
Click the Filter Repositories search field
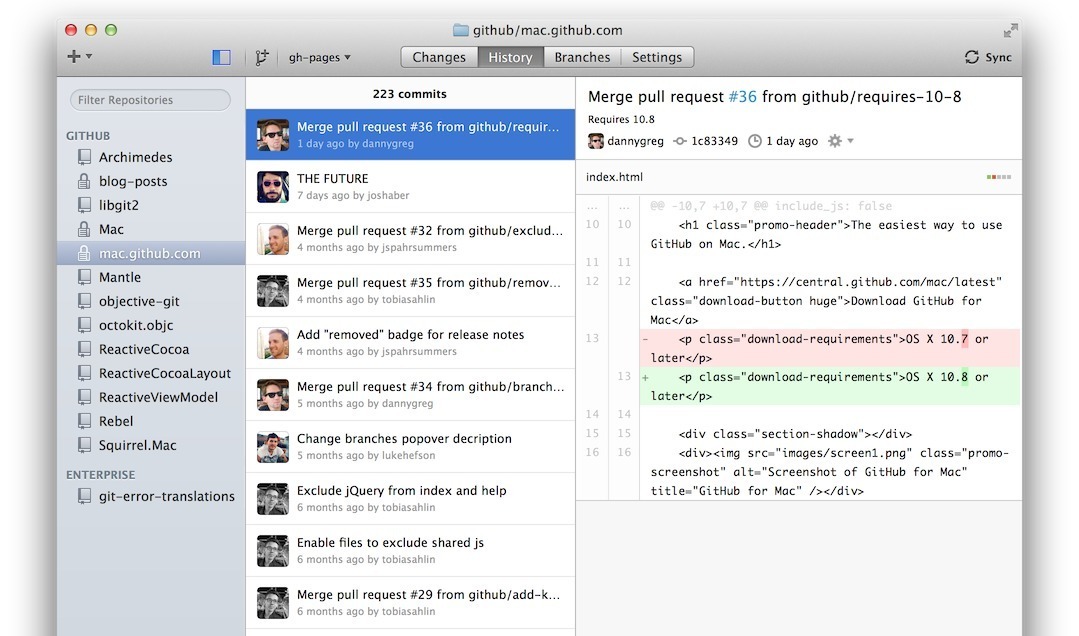(x=150, y=100)
